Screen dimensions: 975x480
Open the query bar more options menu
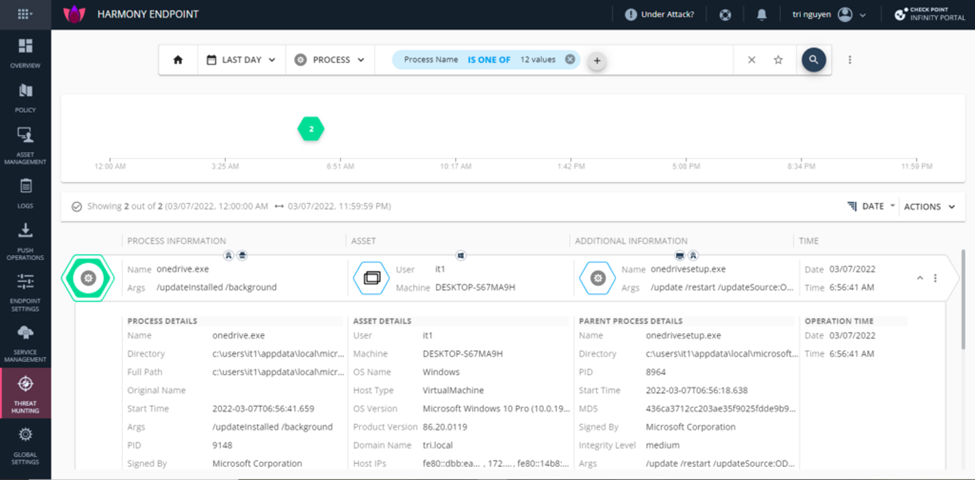point(850,60)
